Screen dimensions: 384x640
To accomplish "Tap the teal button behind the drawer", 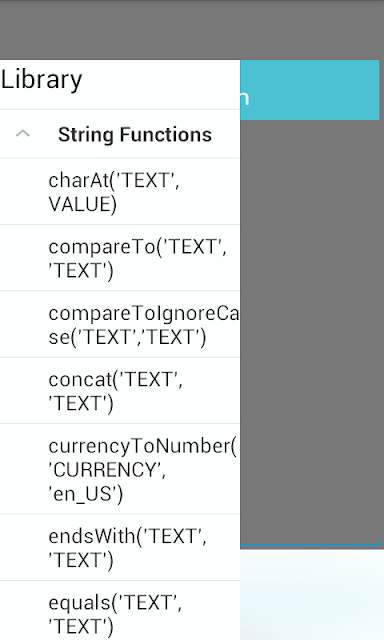I will tap(310, 90).
